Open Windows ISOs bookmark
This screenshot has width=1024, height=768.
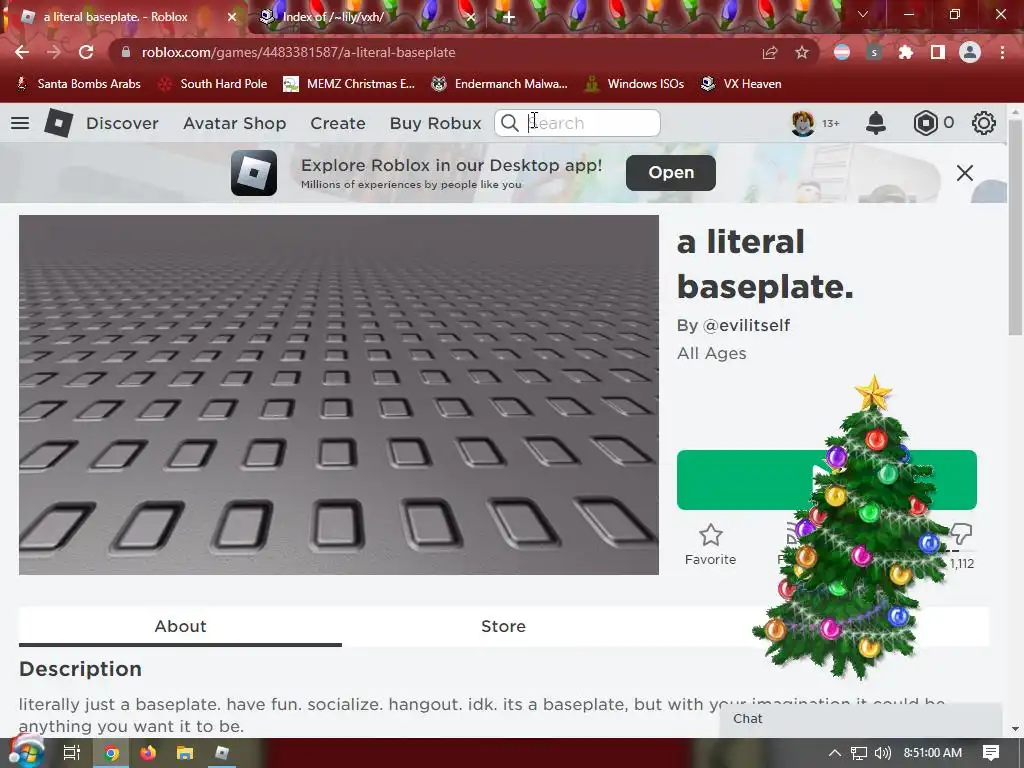click(635, 84)
